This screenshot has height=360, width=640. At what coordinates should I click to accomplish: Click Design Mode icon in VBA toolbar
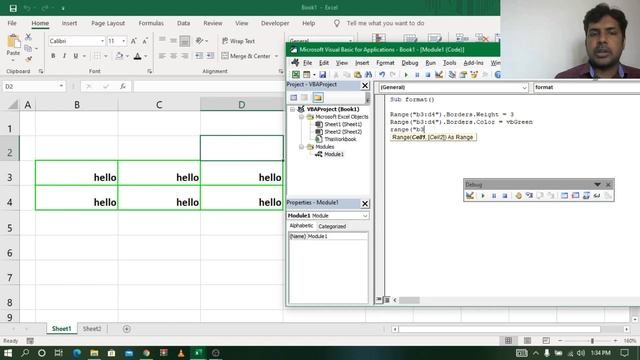coord(439,75)
